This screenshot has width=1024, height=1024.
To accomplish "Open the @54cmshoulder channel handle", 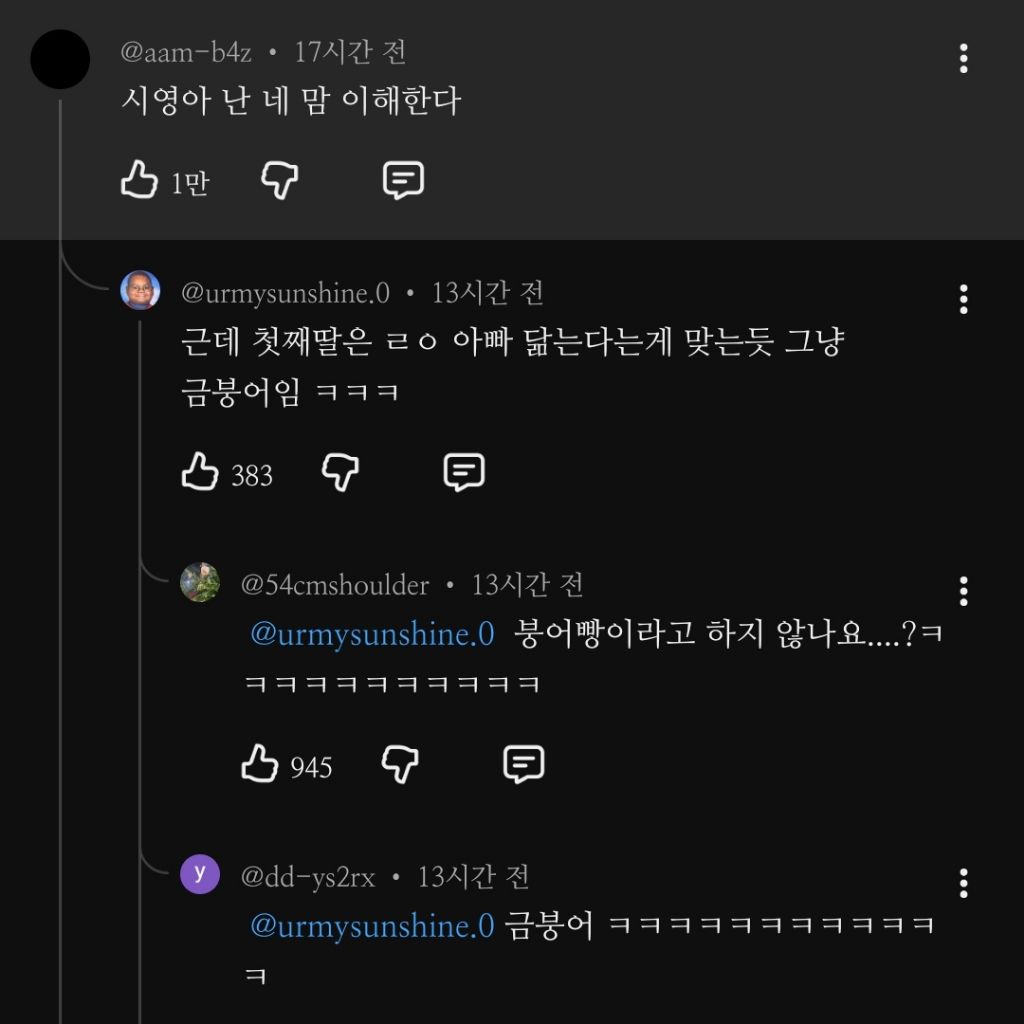I will [335, 584].
